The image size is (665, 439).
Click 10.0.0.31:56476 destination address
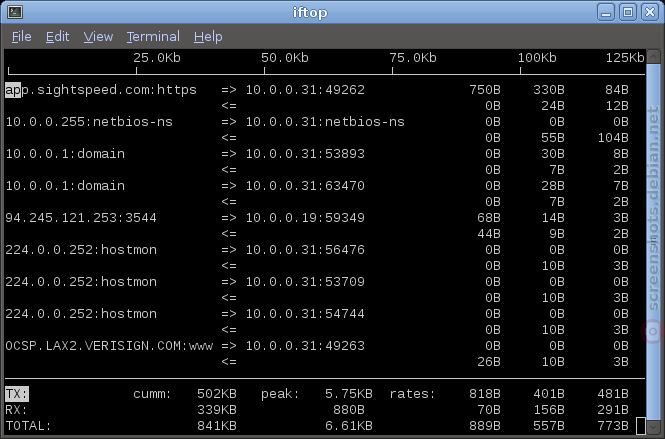[x=305, y=250]
